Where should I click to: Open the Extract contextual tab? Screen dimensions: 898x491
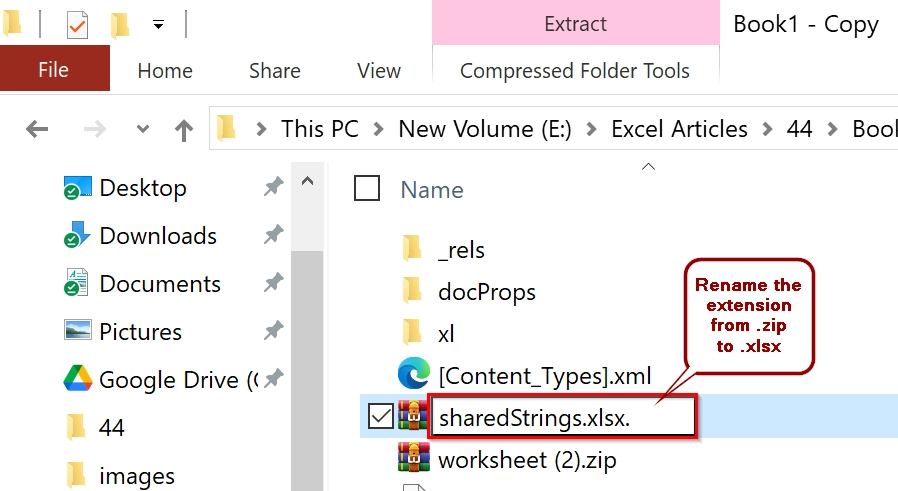pos(576,23)
